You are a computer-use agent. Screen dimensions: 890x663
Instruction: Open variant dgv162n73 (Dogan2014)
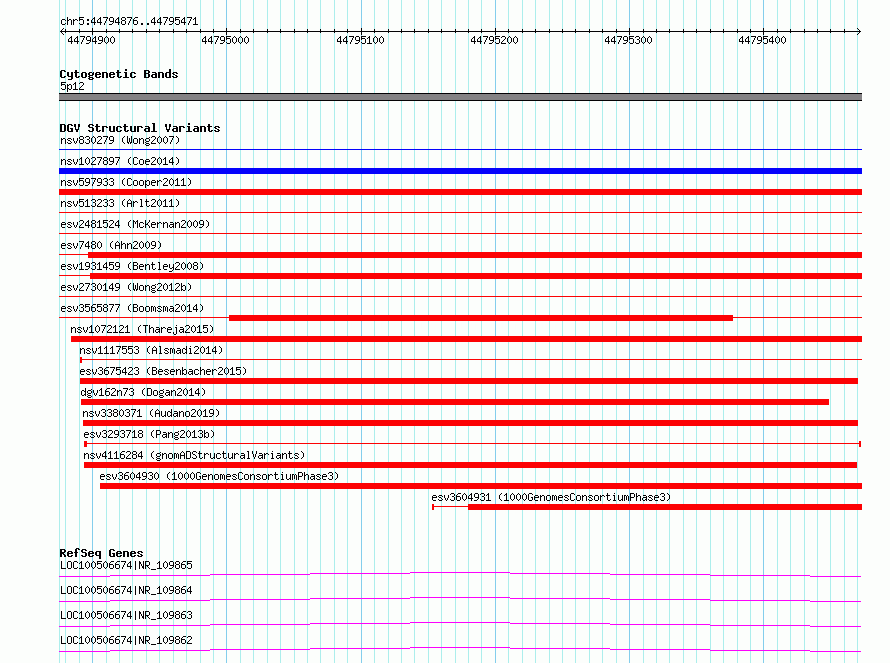(143, 392)
